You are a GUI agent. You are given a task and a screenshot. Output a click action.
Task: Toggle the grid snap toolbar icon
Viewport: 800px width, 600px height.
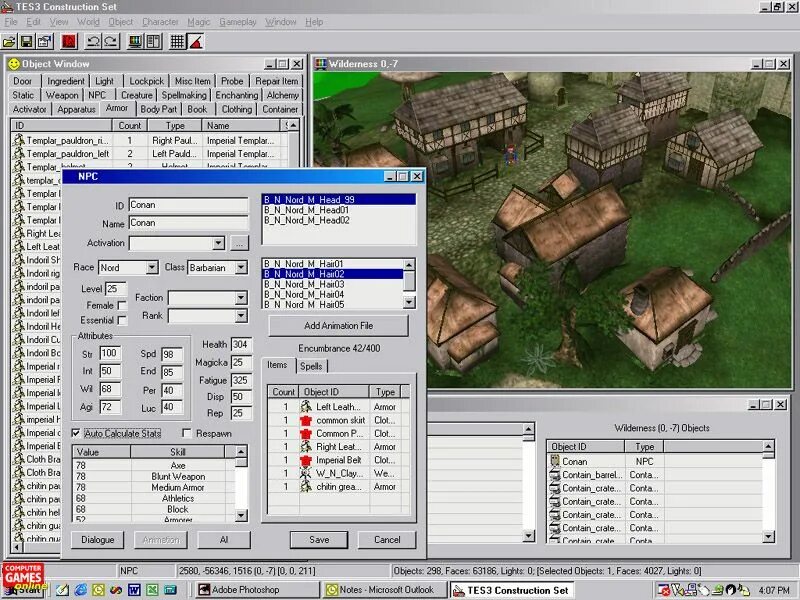point(177,42)
